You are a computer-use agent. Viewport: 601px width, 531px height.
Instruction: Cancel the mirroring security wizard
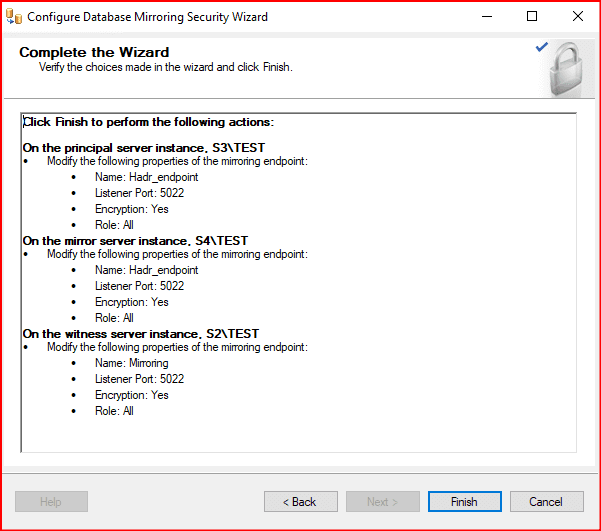[x=546, y=501]
